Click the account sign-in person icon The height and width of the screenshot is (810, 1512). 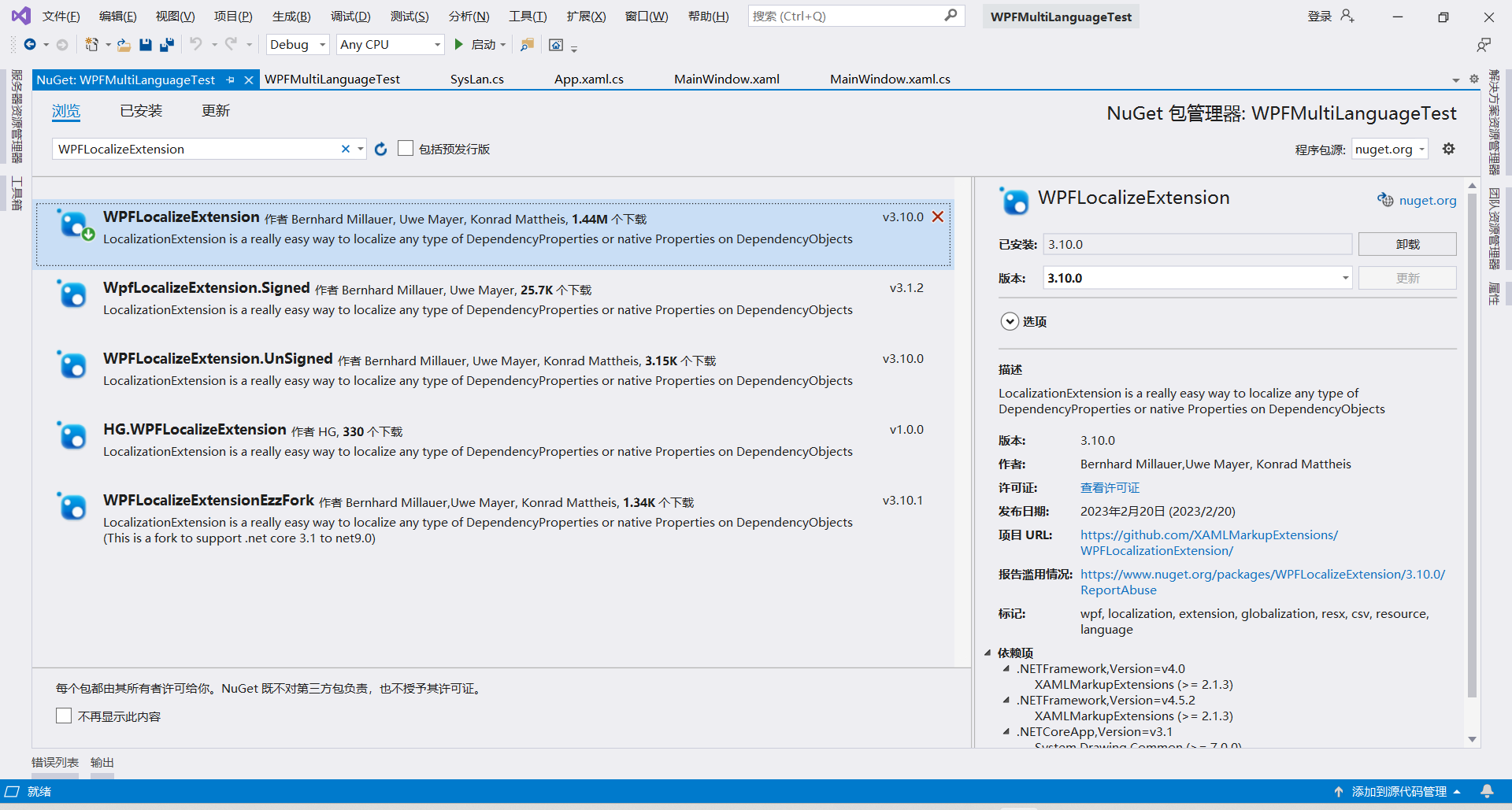(x=1347, y=16)
